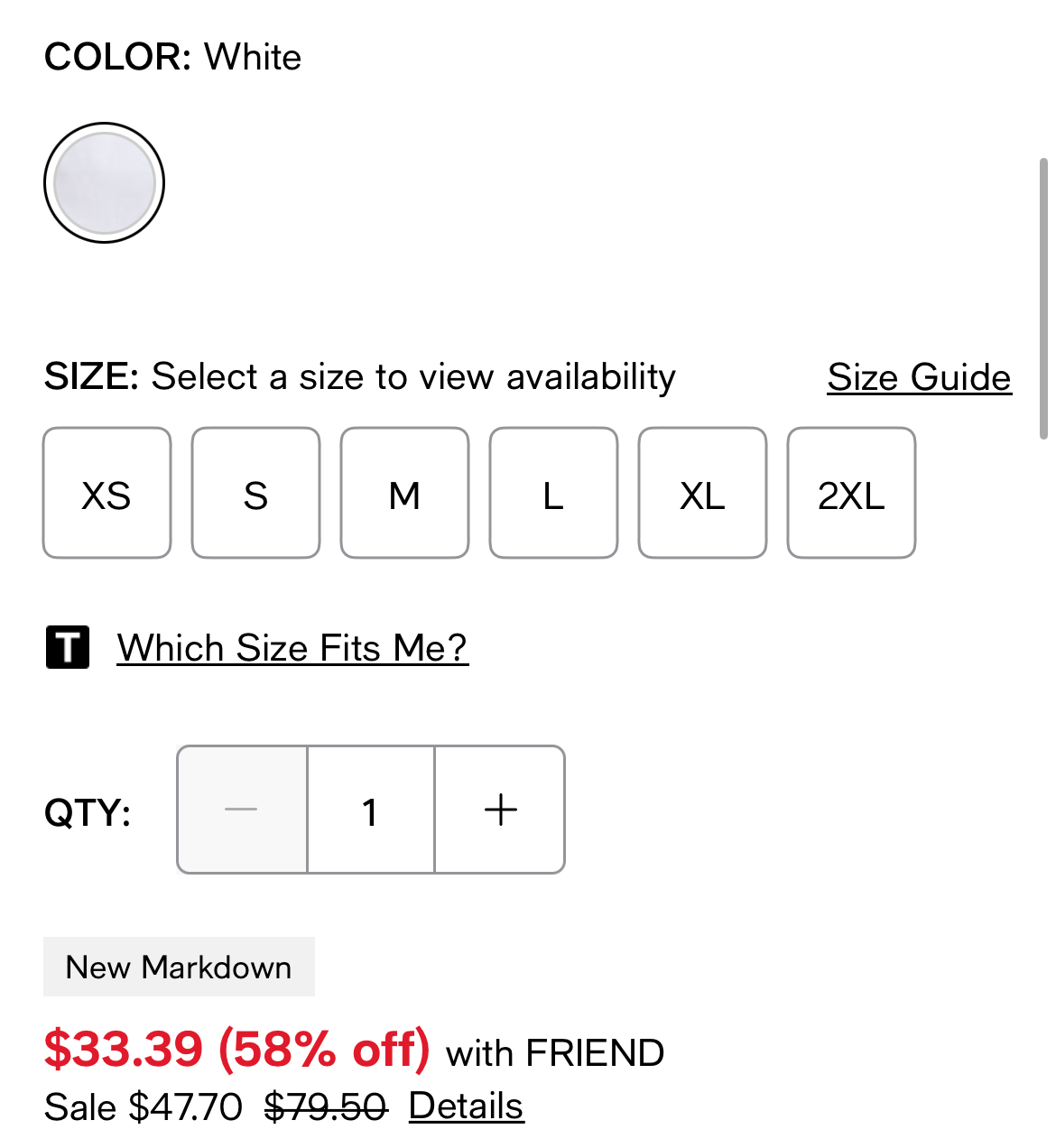Screen dimensions: 1056x1148
Task: Select size XL
Action: click(702, 493)
